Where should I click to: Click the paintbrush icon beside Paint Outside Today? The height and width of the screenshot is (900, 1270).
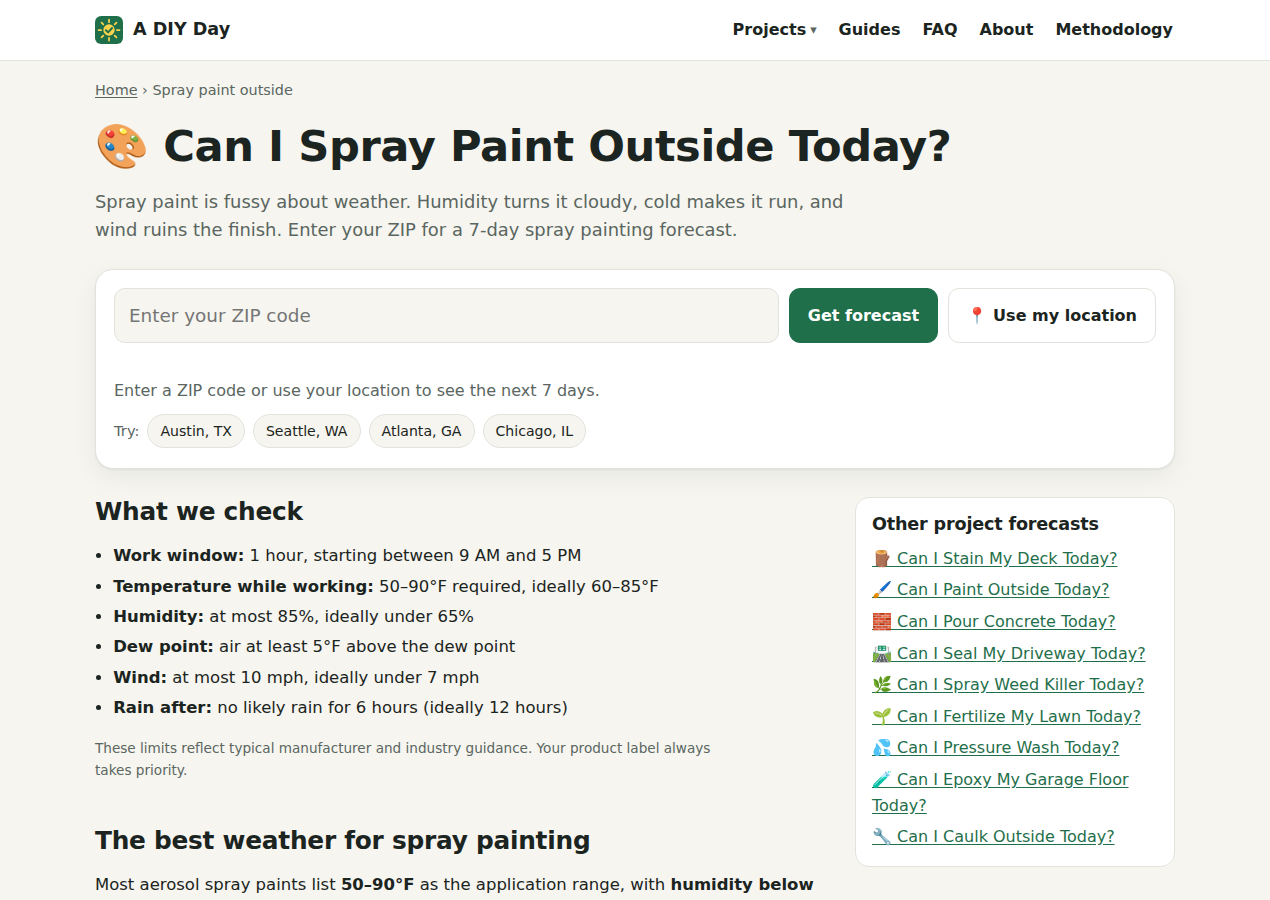coord(881,590)
